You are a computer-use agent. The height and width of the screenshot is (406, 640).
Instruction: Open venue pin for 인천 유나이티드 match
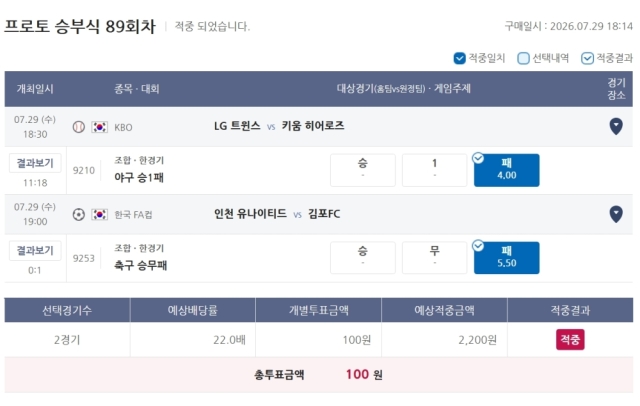616,214
